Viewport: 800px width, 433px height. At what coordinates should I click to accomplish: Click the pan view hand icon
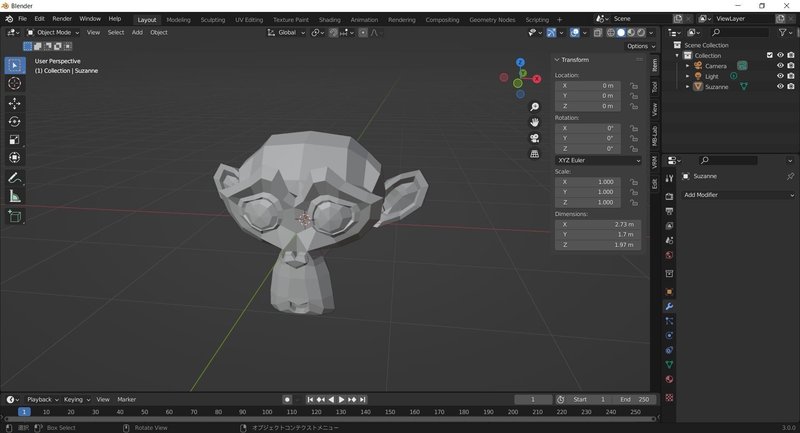click(534, 122)
